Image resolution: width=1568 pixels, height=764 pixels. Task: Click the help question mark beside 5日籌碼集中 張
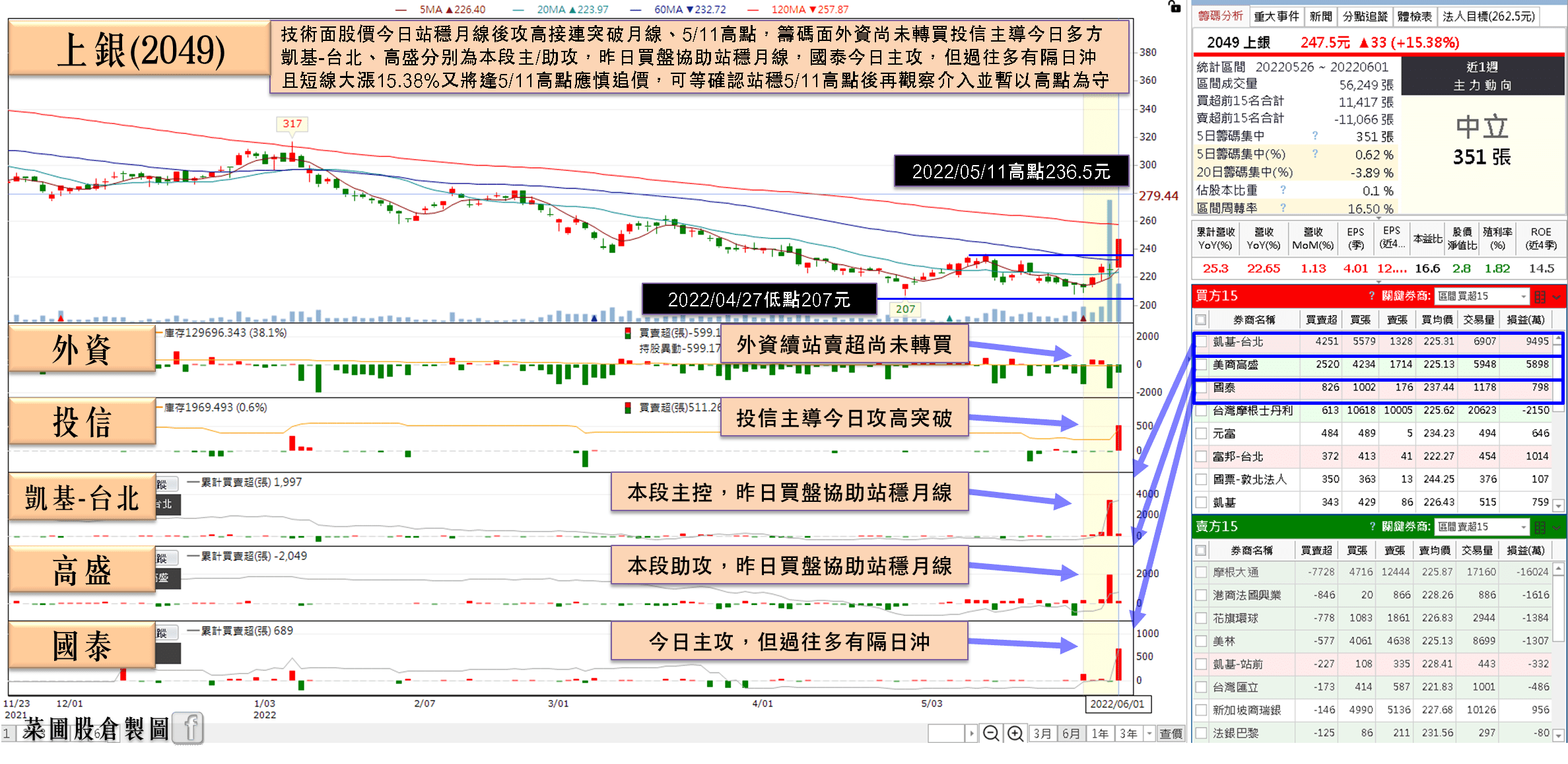pyautogui.click(x=1314, y=135)
